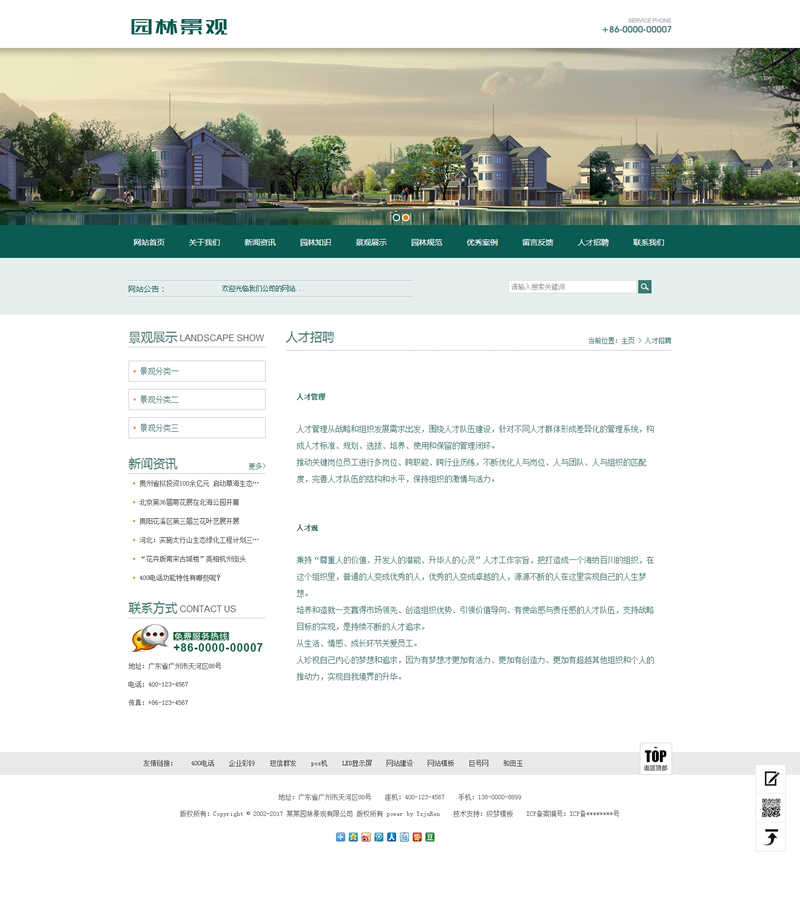Open 联系我们 navigation menu item
Viewport: 800px width, 910px height.
click(x=648, y=243)
